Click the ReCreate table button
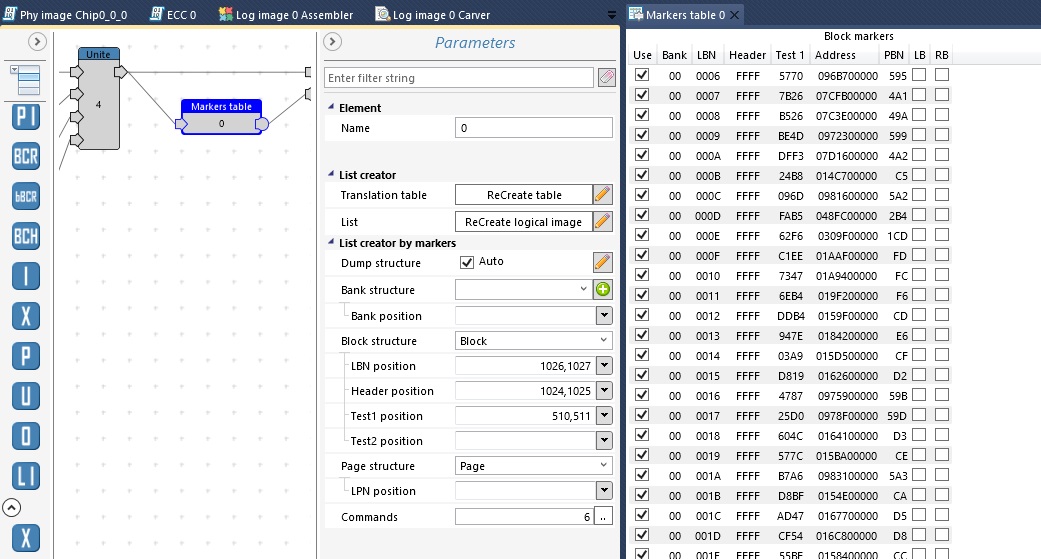 (524, 195)
